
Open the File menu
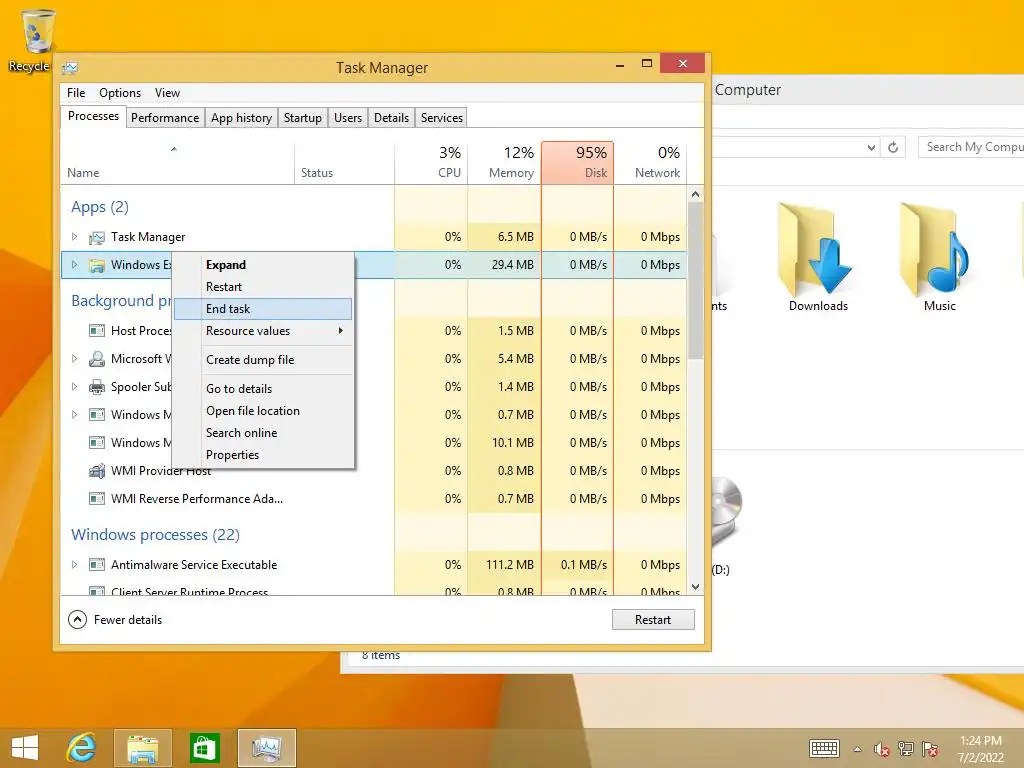(76, 93)
